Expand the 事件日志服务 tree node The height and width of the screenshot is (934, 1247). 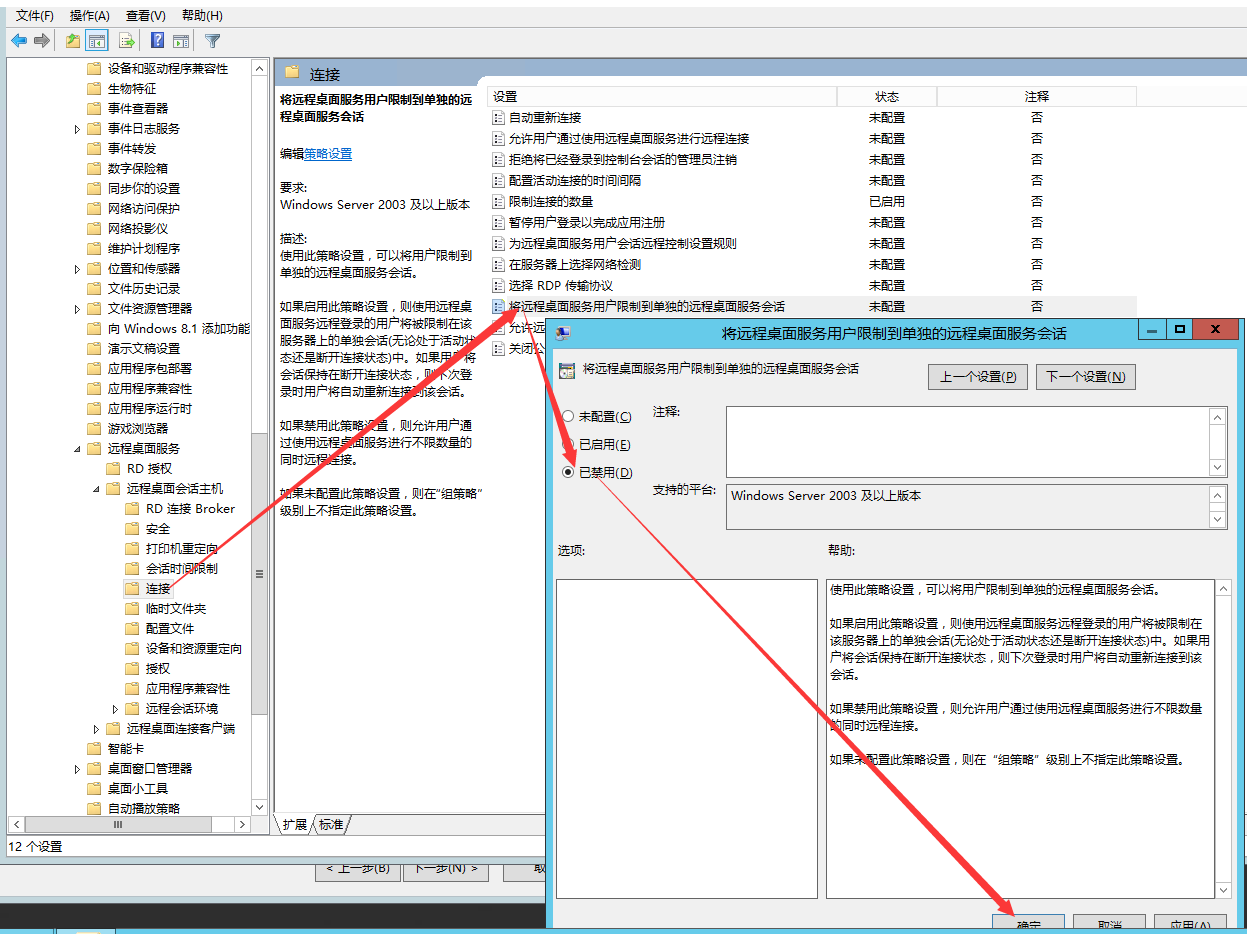click(78, 129)
